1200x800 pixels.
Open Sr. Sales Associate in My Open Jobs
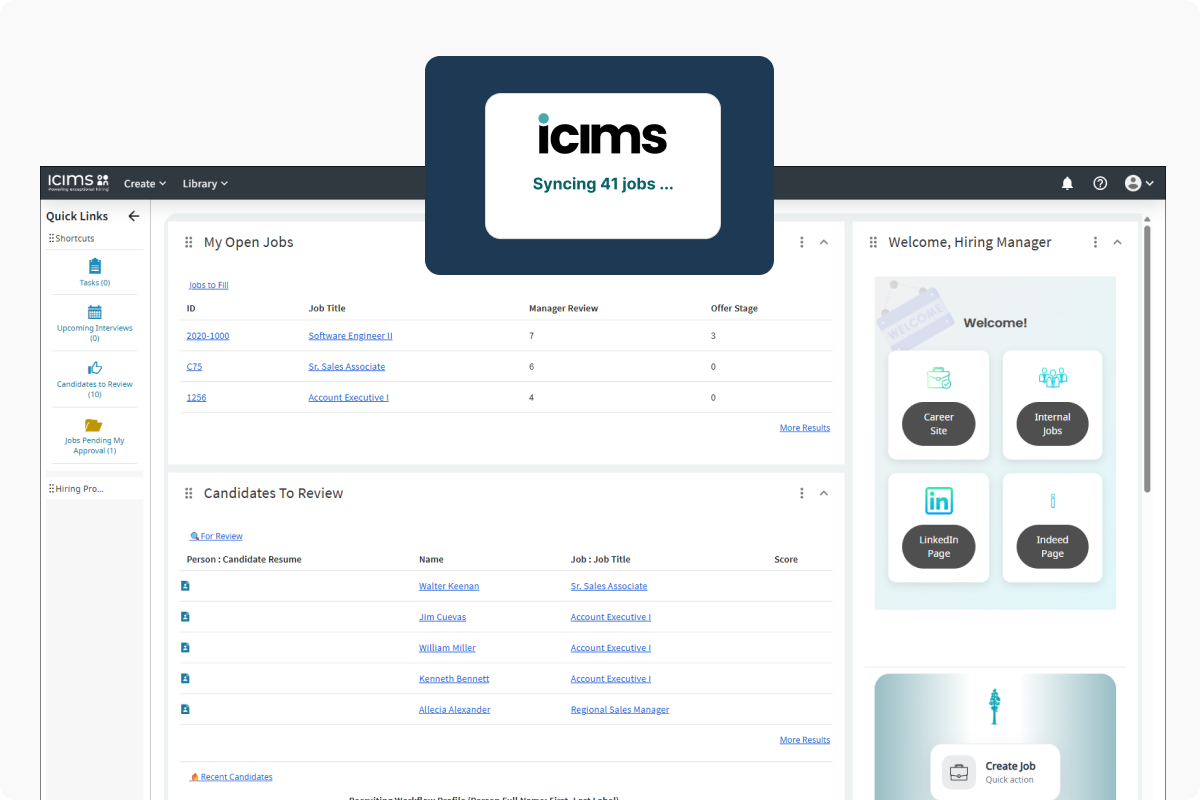pyautogui.click(x=346, y=367)
